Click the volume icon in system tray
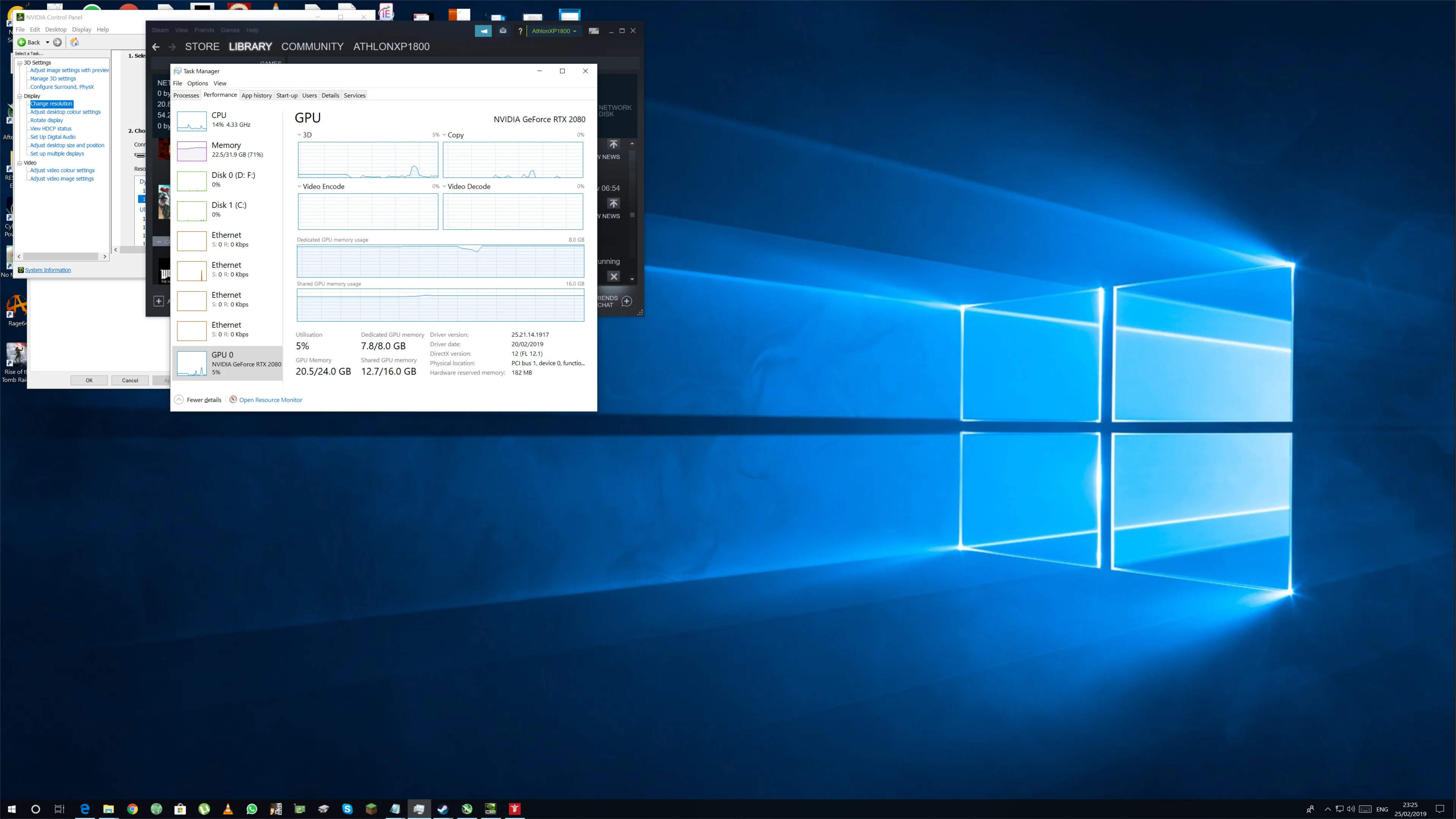The image size is (1456, 819). click(1350, 809)
